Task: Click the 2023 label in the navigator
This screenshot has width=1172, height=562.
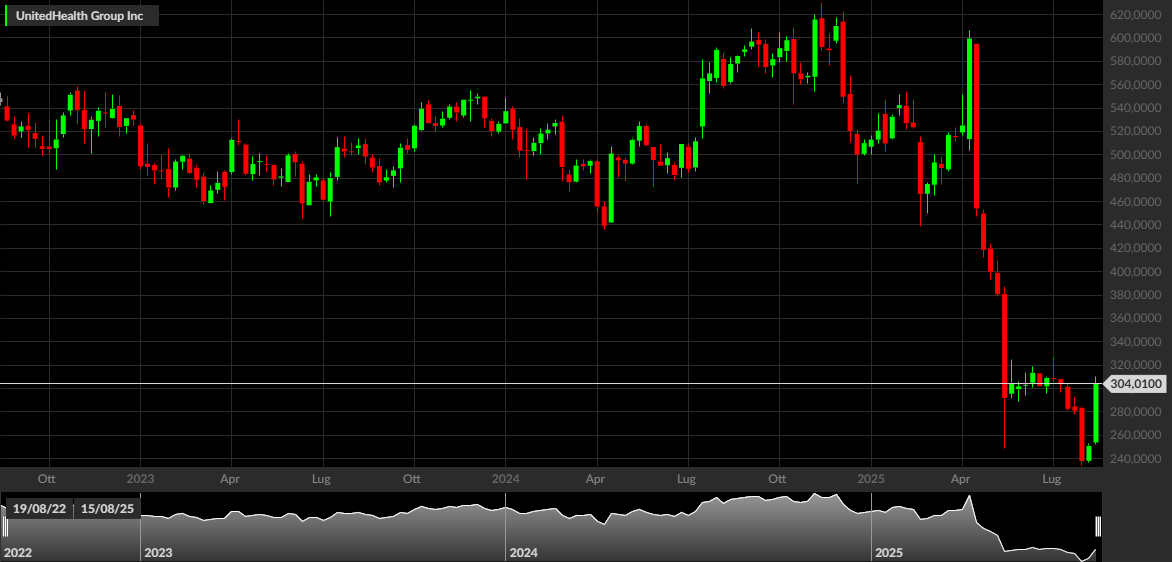Action: [158, 553]
